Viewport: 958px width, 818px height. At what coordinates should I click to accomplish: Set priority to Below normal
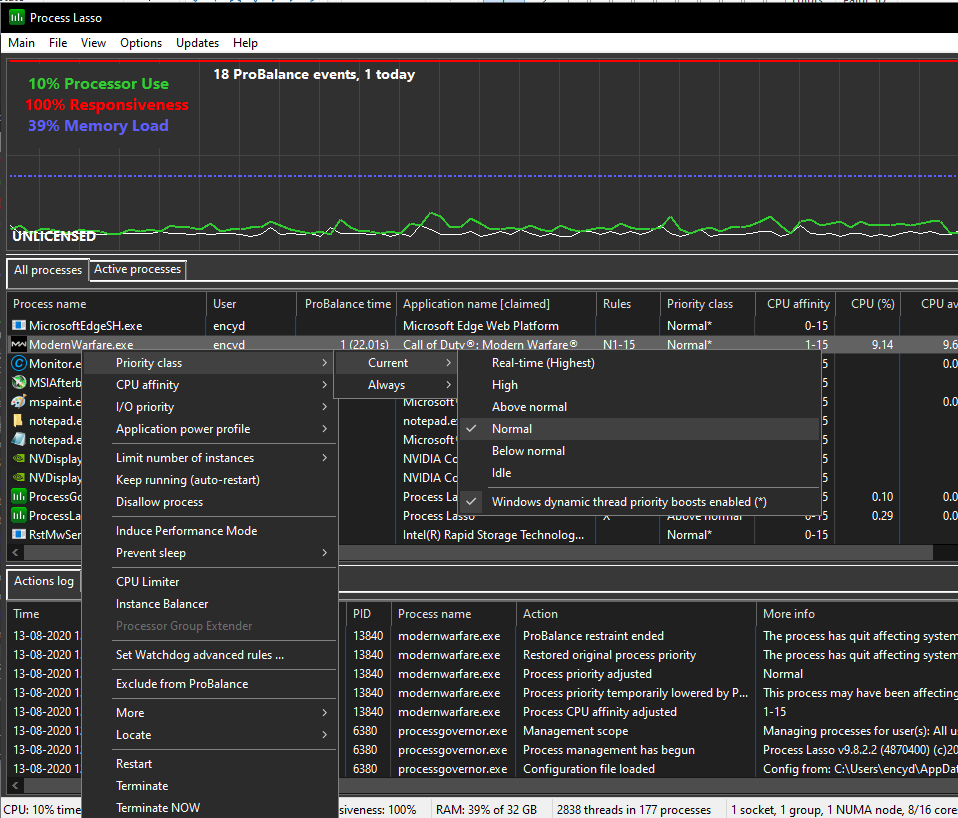point(638,451)
